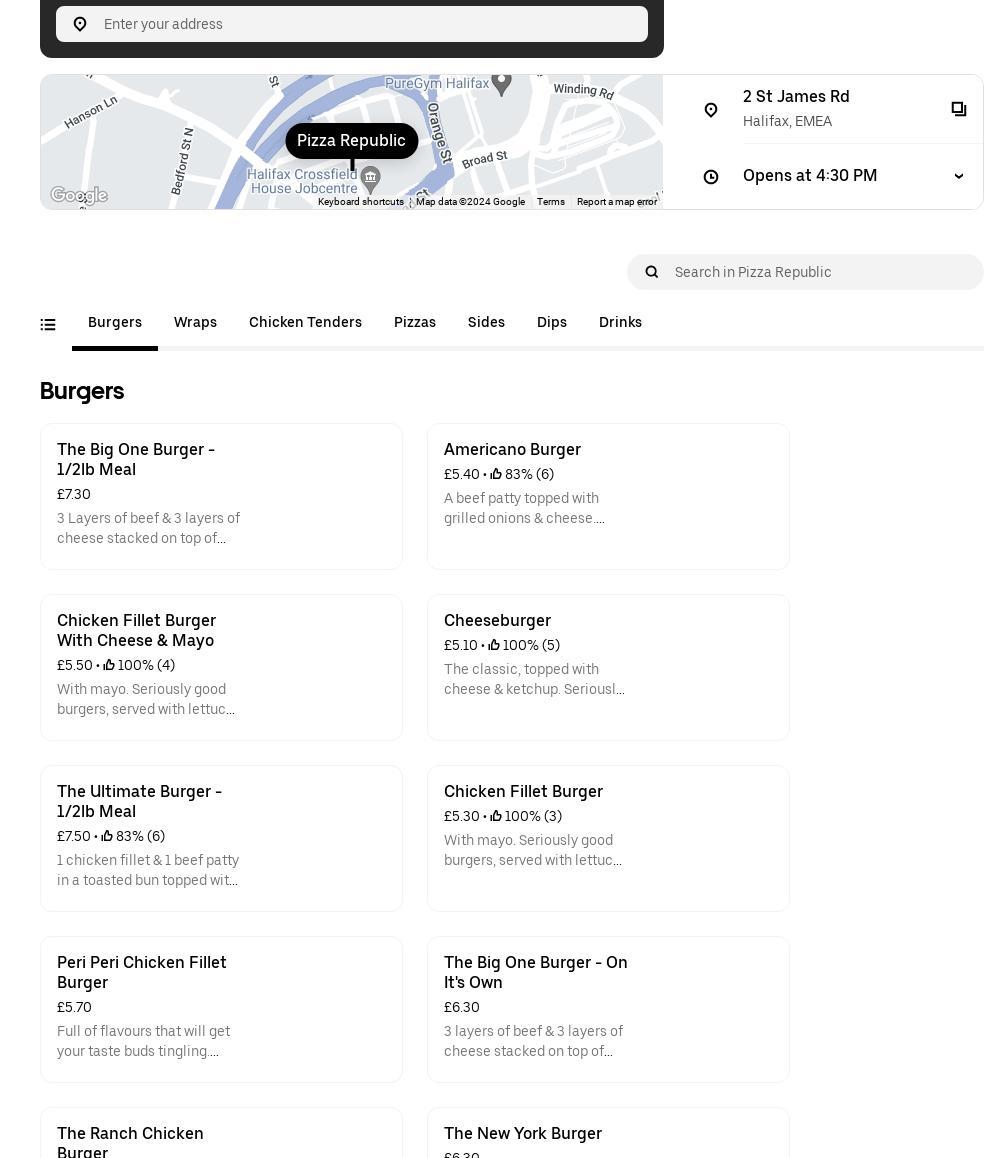
Task: Open the menu categories list icon
Action: click(x=48, y=324)
